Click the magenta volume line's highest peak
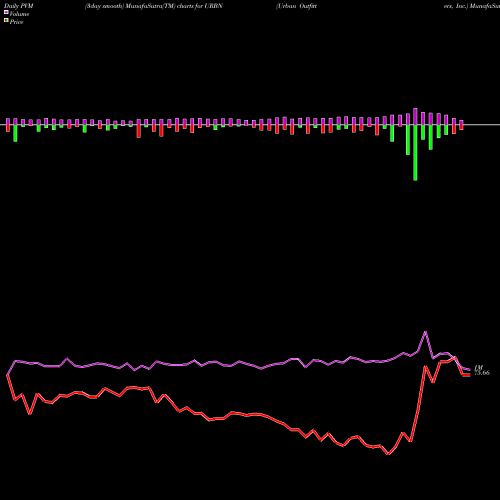 [x=425, y=332]
